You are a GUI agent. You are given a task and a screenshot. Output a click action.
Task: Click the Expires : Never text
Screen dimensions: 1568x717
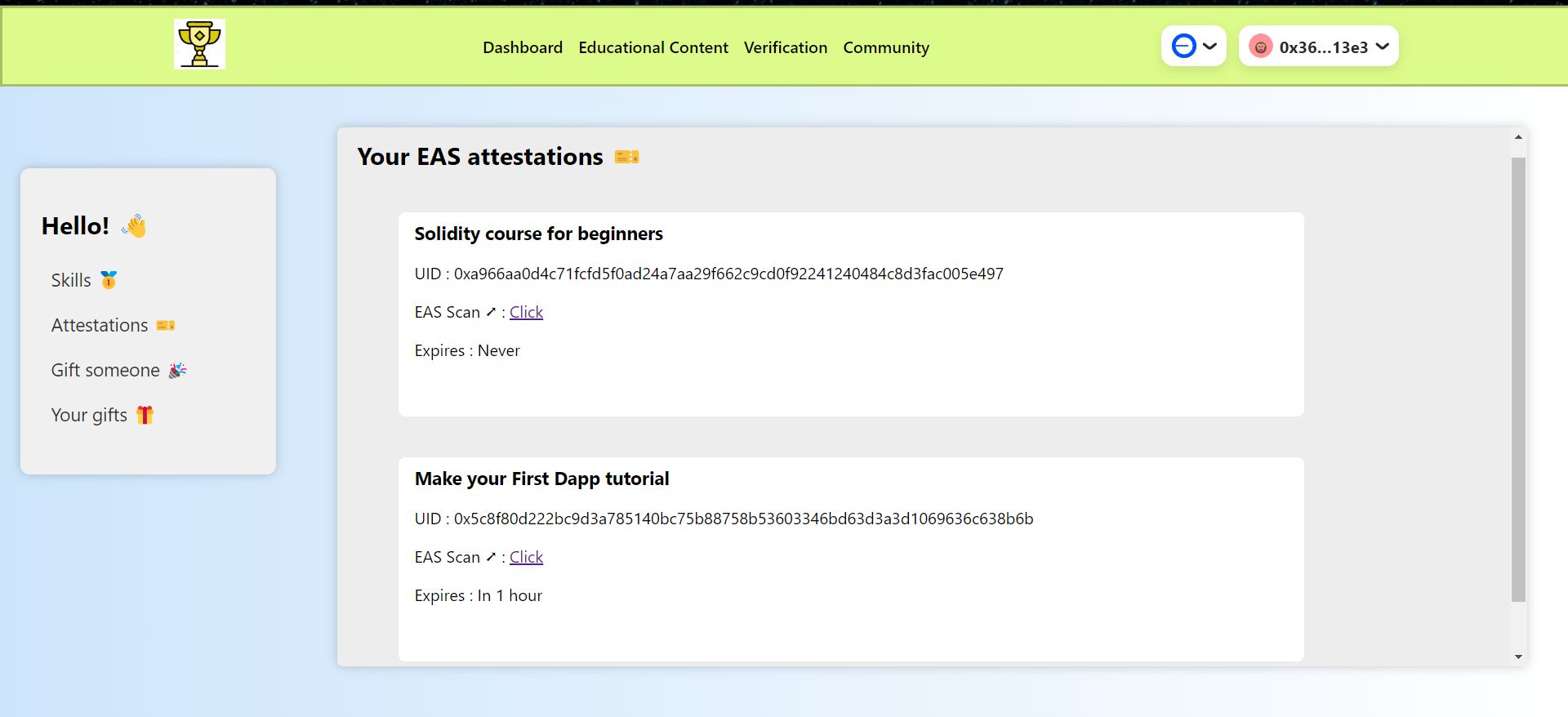(x=467, y=350)
